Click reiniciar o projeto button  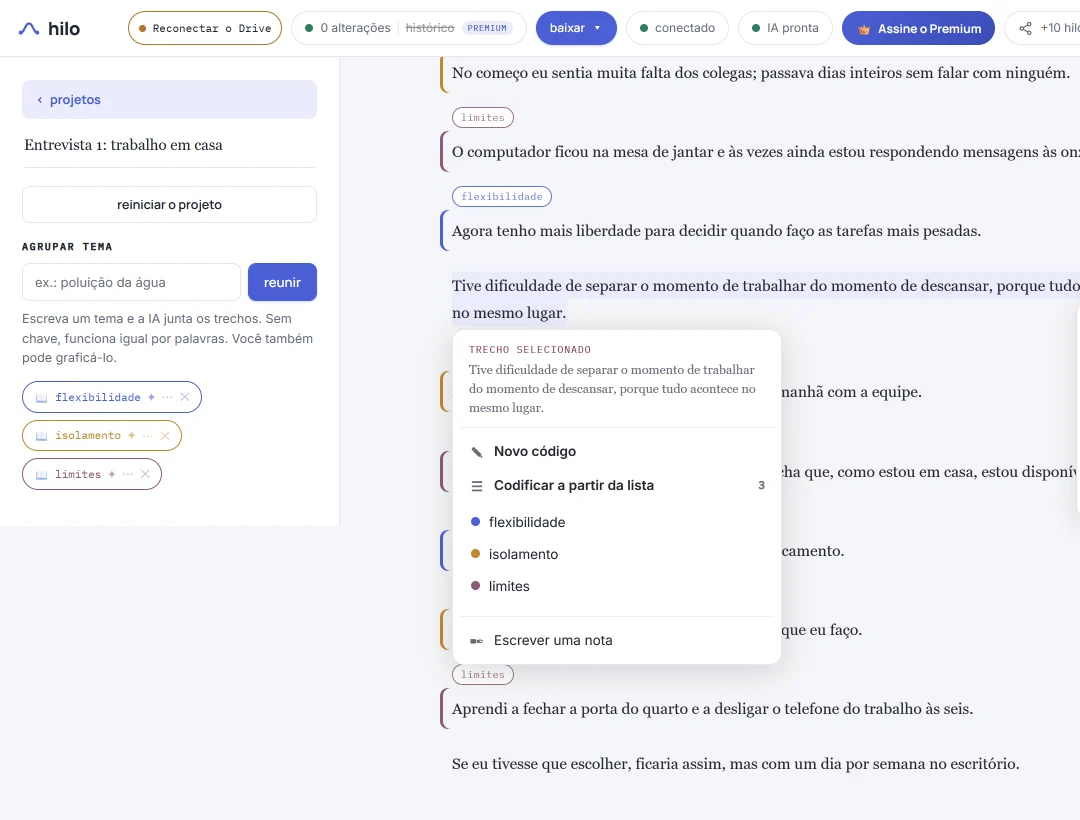pos(169,204)
